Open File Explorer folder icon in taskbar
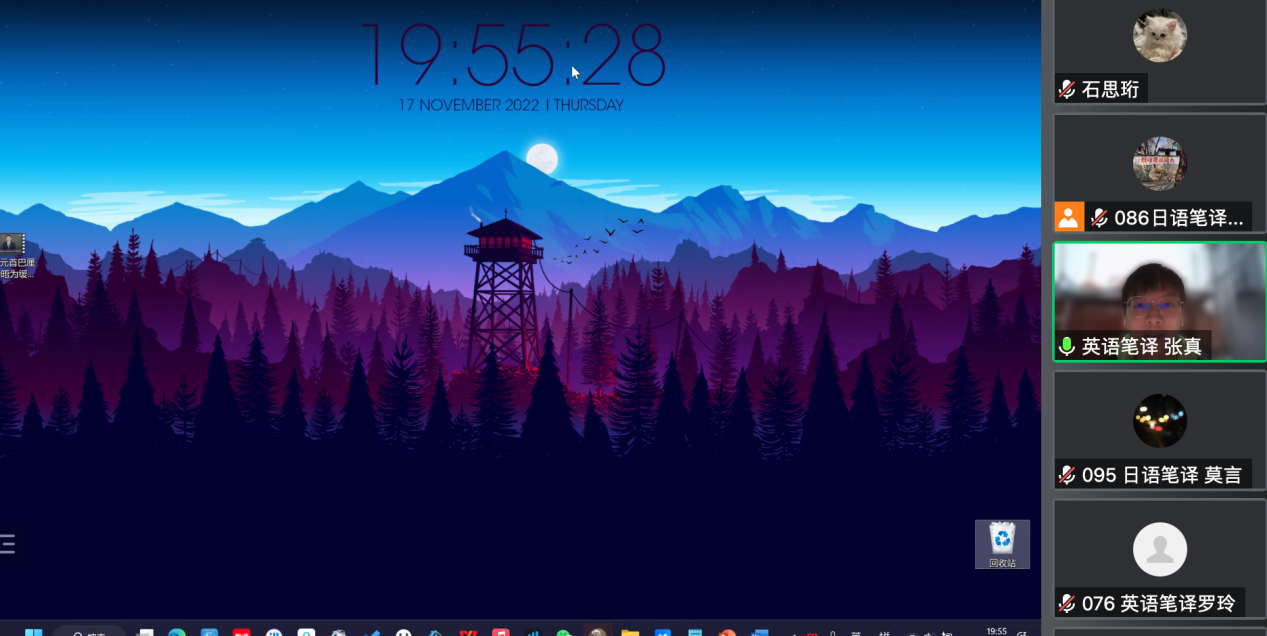1267x636 pixels. click(630, 632)
